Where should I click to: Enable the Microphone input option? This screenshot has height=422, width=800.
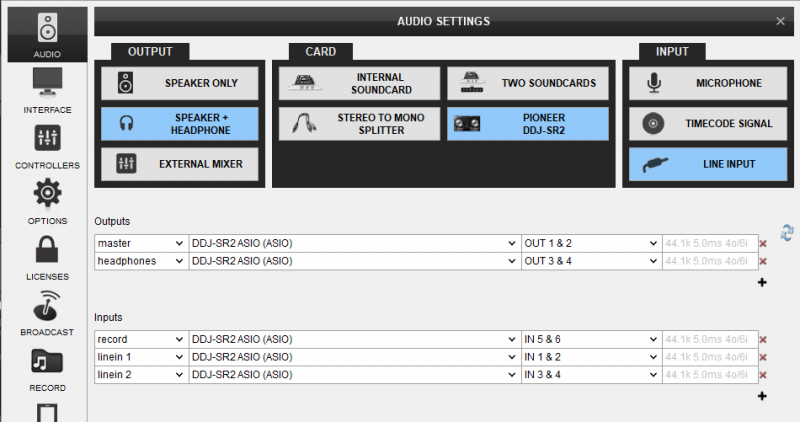[x=708, y=83]
